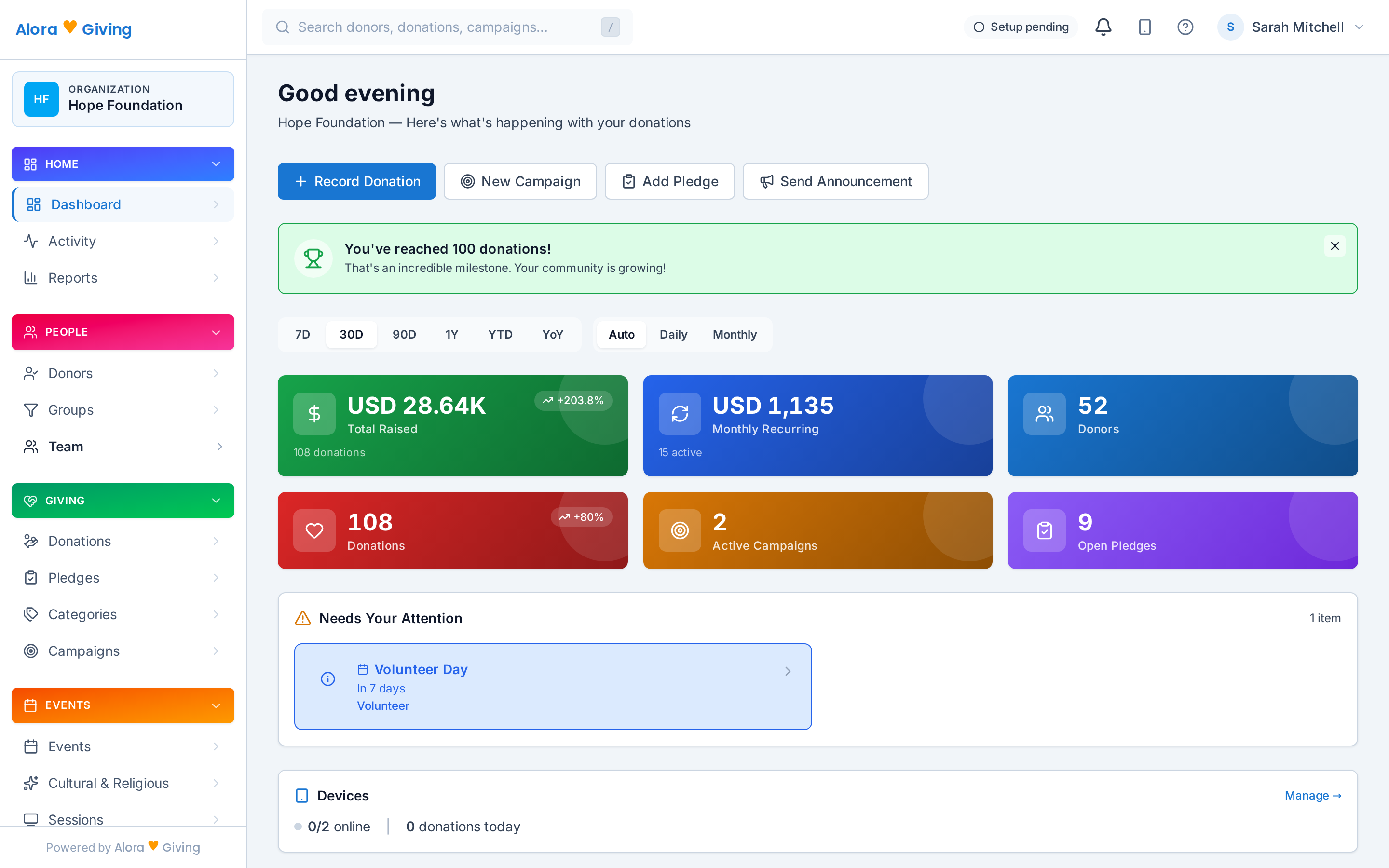Screen dimensions: 1389x868
Task: Collapse the GIVING sidebar section
Action: tap(123, 501)
